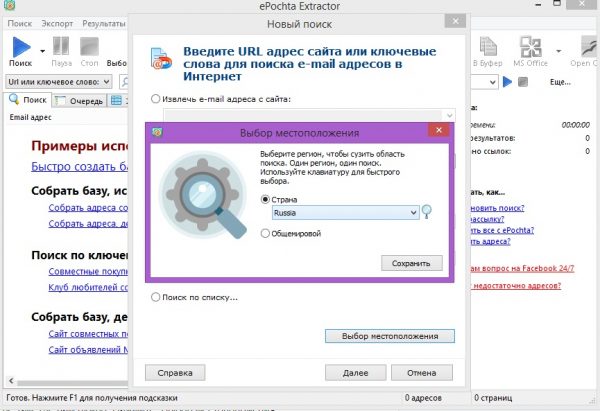This screenshot has width=600, height=411.
Task: Click the Еще... toolbar item
Action: pos(560,82)
